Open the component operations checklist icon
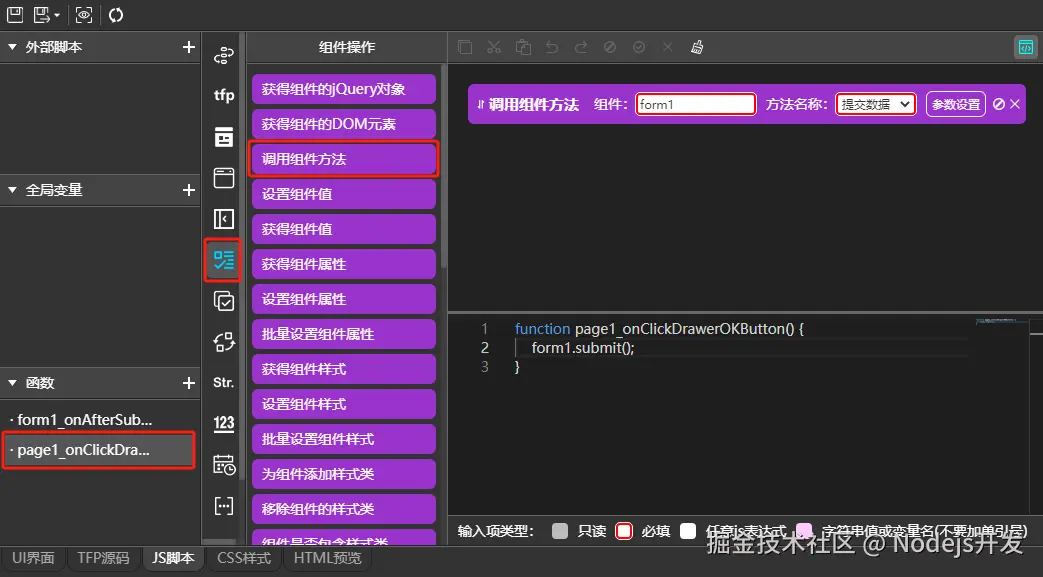1043x577 pixels. [x=223, y=260]
